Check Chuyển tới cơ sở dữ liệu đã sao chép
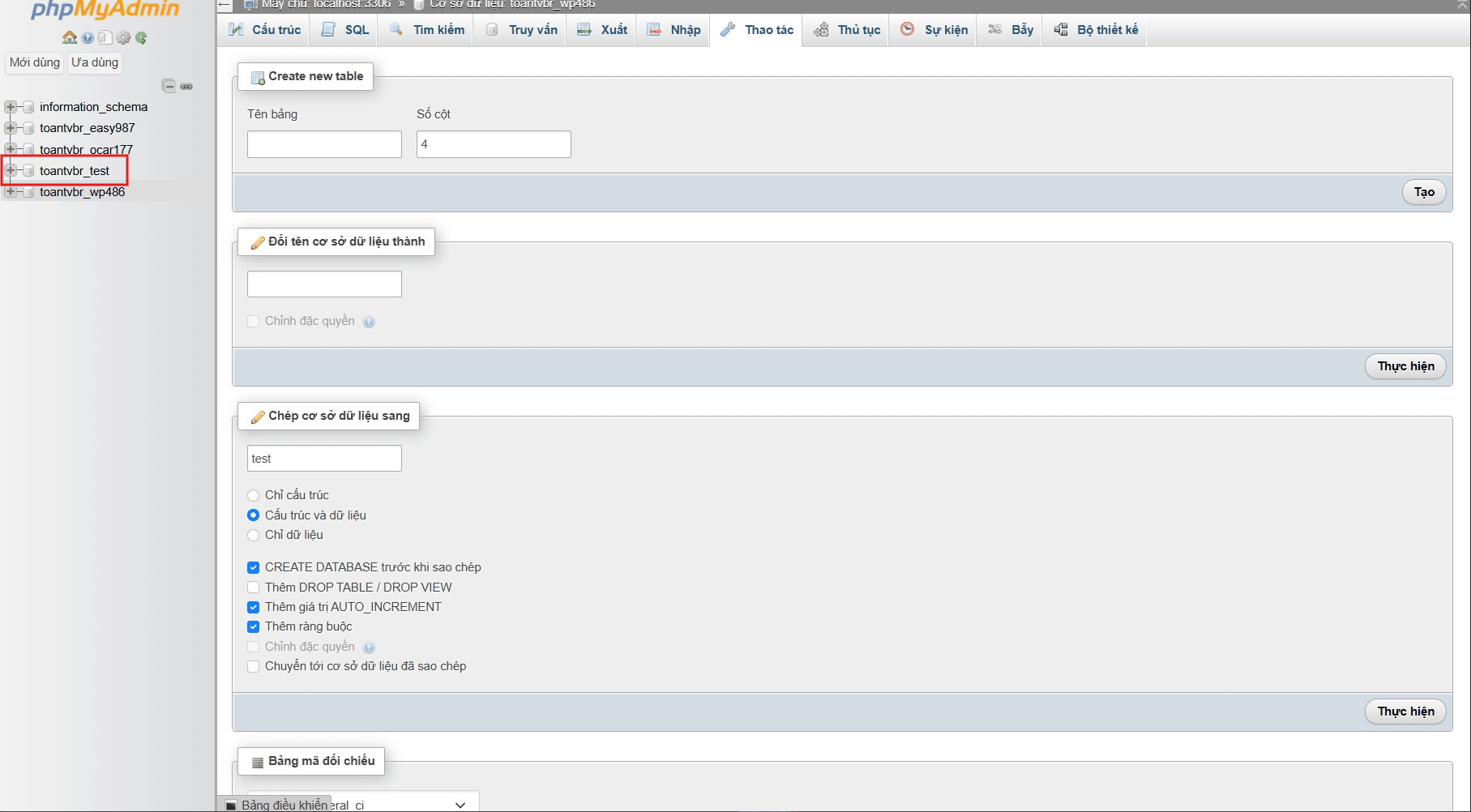This screenshot has width=1471, height=812. point(253,666)
